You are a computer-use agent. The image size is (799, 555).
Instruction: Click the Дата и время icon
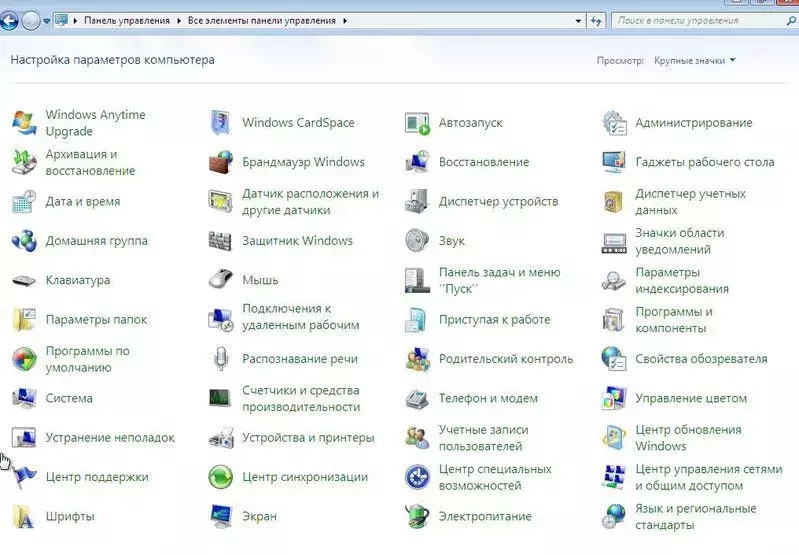[24, 201]
